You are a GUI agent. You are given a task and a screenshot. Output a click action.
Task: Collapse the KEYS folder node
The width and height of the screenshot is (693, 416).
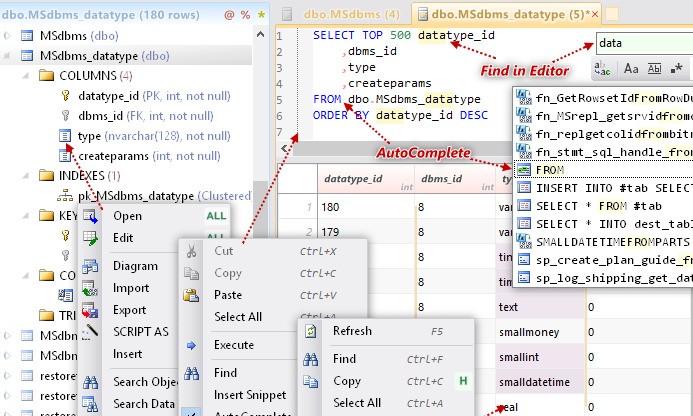coord(26,216)
